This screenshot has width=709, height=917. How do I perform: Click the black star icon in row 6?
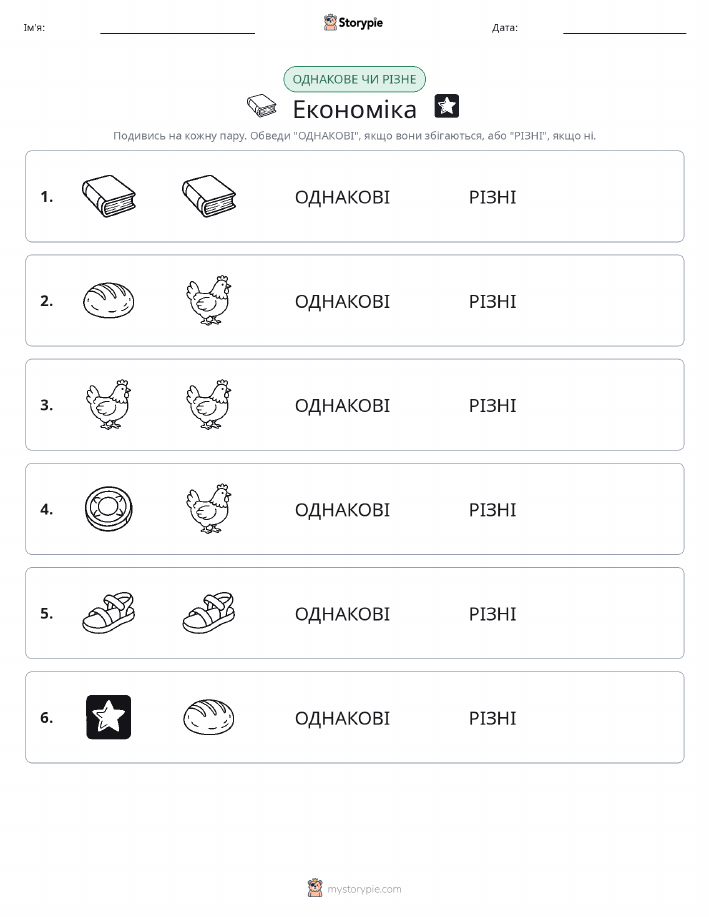pyautogui.click(x=109, y=717)
